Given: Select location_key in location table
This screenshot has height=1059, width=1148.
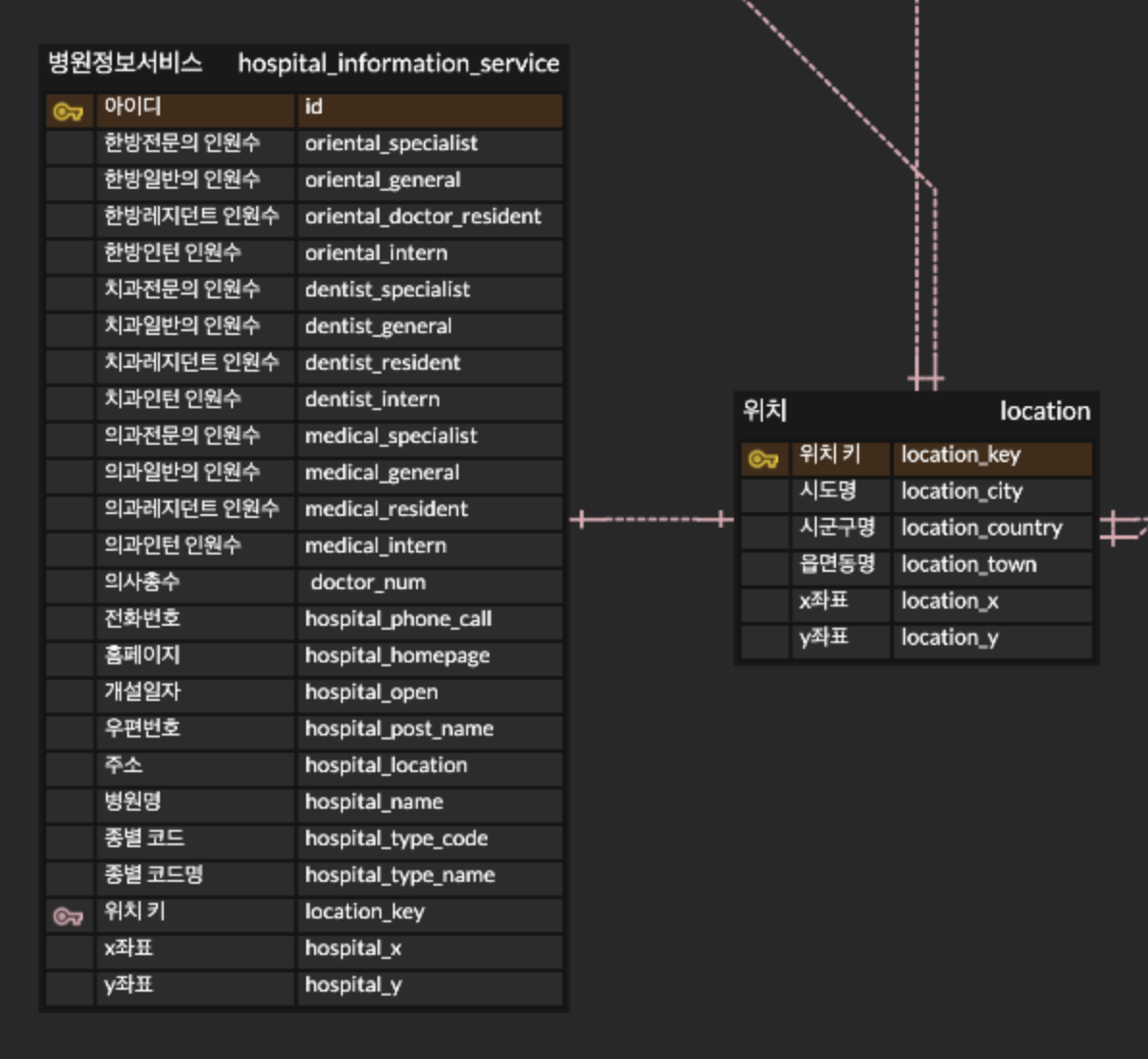Looking at the screenshot, I should 992,459.
